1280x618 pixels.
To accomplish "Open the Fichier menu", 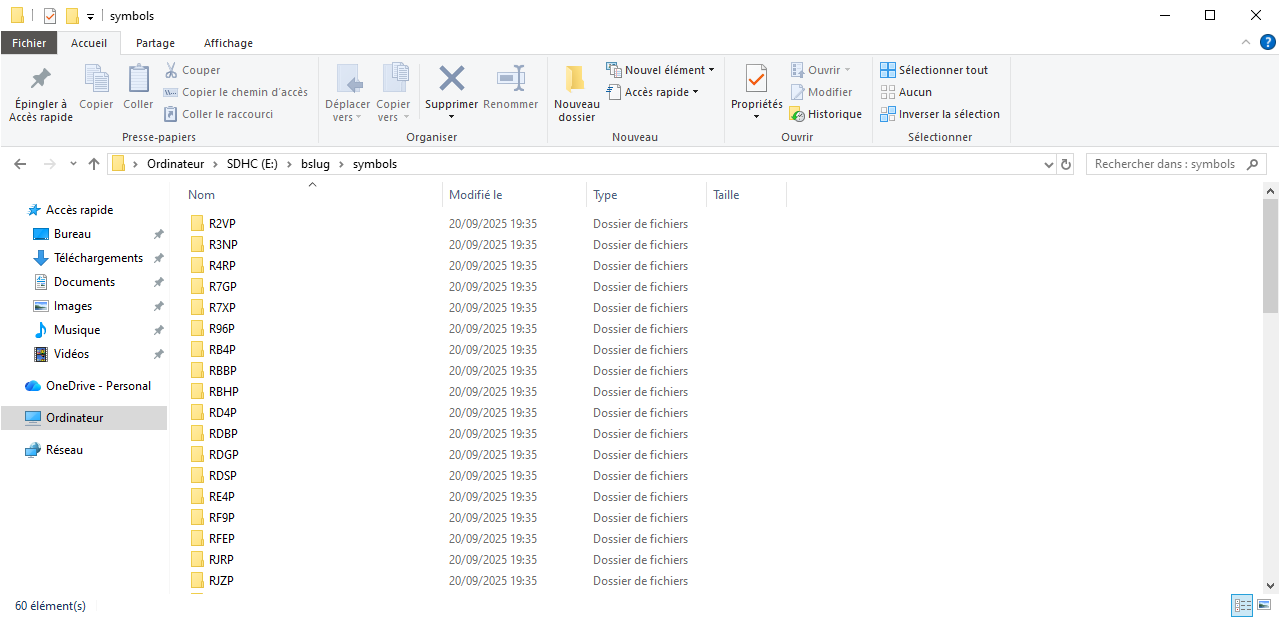I will (x=29, y=43).
